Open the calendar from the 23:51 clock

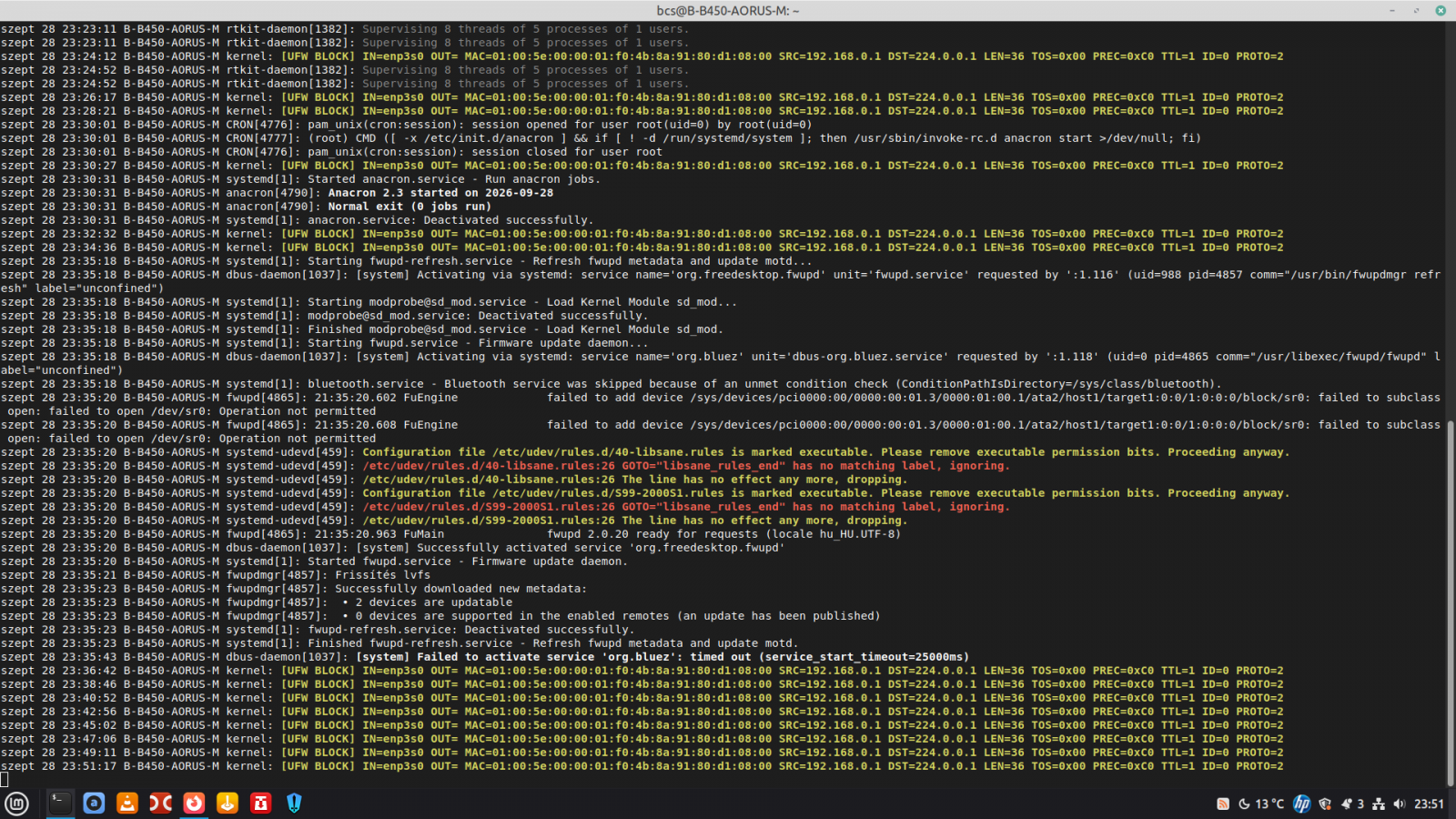pyautogui.click(x=1429, y=804)
